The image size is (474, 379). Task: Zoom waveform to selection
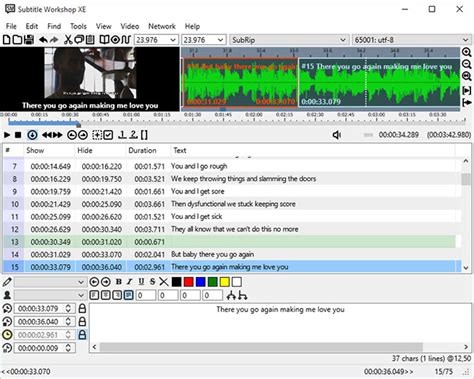[467, 77]
